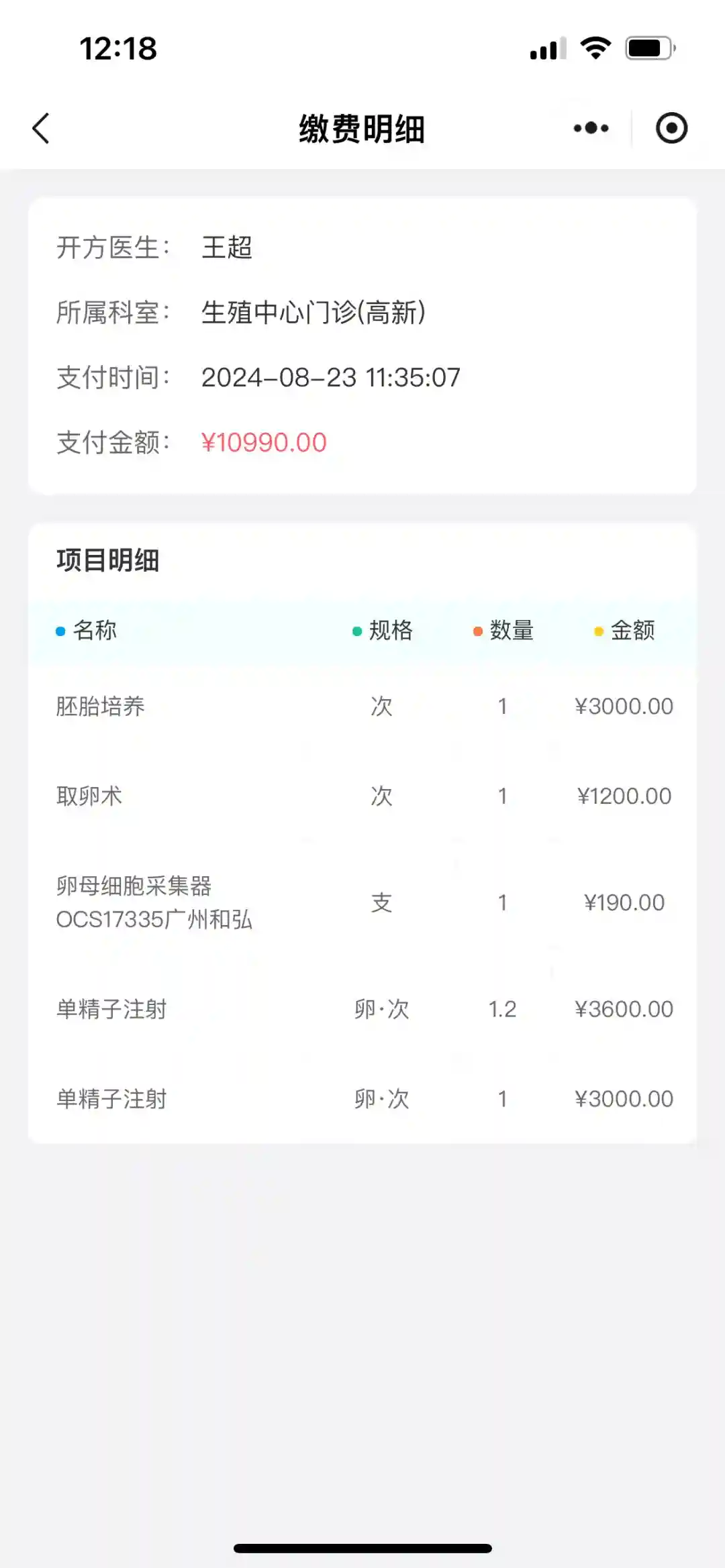The image size is (725, 1568).
Task: Open the three-dot more menu
Action: (591, 128)
